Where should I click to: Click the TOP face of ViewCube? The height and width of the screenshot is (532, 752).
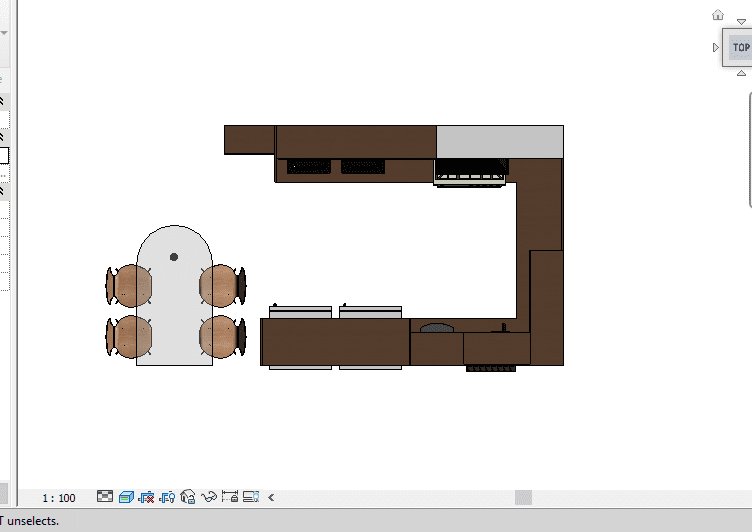tap(741, 47)
